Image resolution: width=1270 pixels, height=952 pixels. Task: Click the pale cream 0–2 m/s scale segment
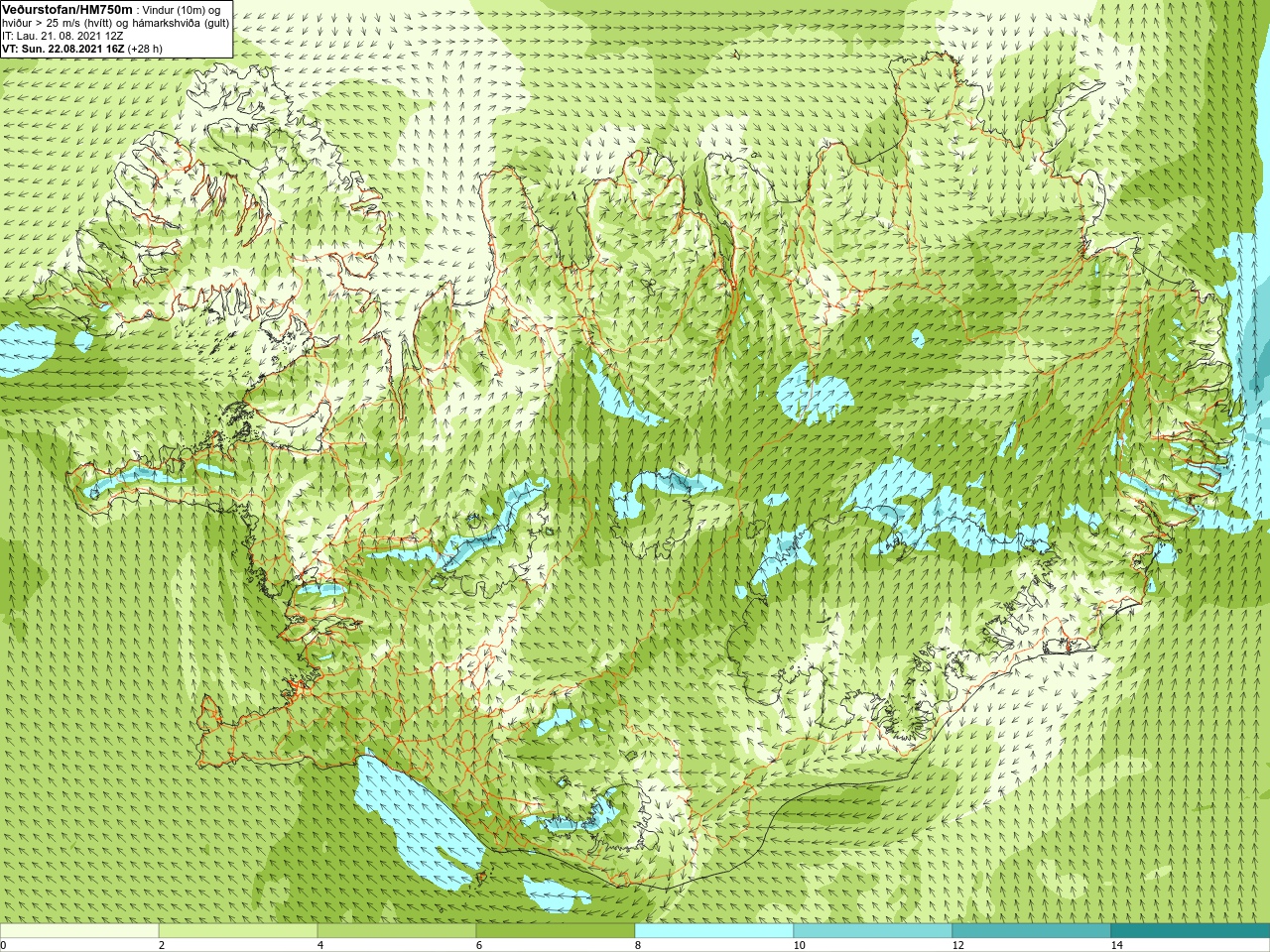click(x=79, y=931)
